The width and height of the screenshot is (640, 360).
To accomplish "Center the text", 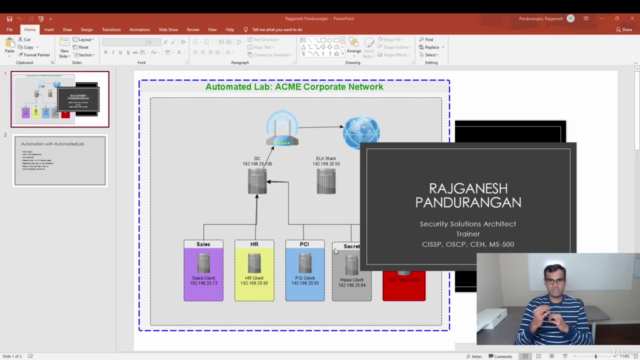I will [202, 52].
